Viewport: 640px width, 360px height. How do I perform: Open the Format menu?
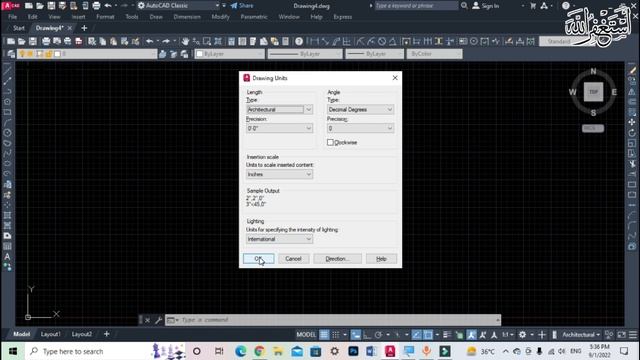105,17
